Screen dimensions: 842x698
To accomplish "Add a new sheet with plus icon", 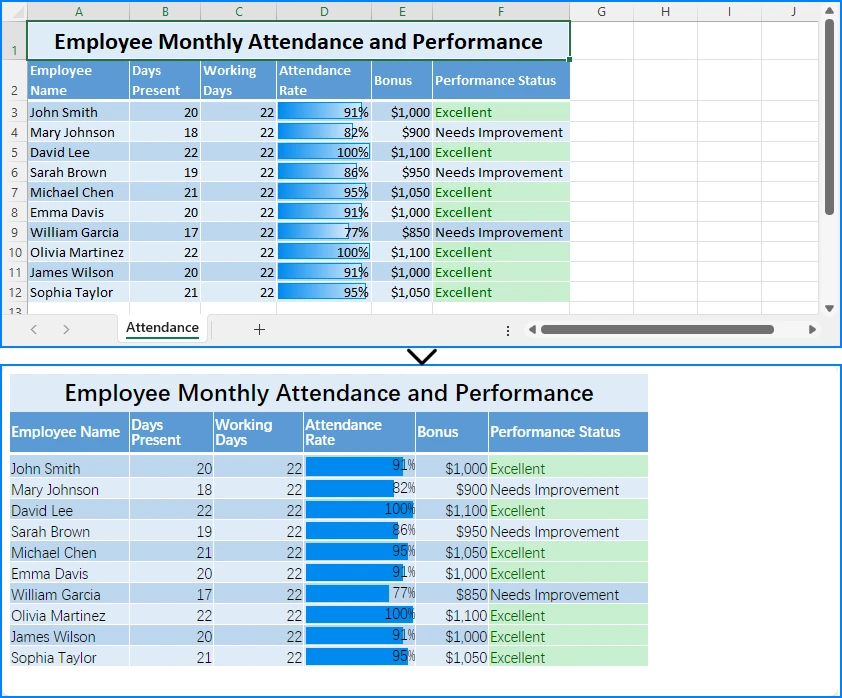I will pyautogui.click(x=259, y=329).
